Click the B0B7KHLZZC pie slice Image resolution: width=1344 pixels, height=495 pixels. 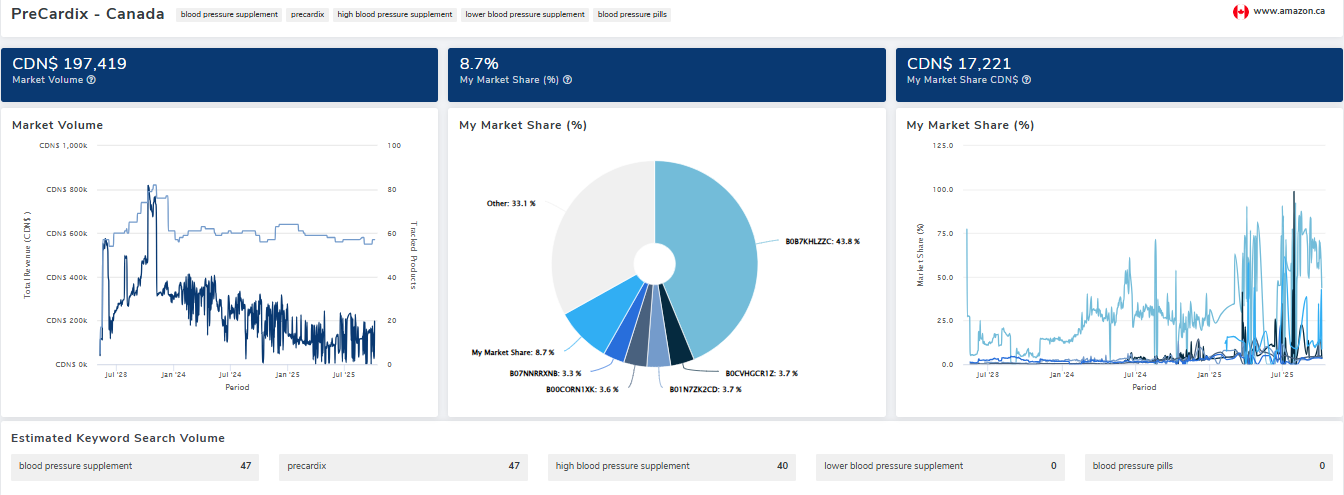click(x=720, y=250)
